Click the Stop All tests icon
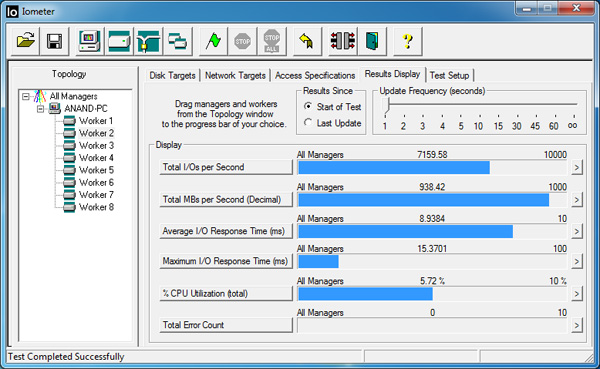 click(272, 41)
